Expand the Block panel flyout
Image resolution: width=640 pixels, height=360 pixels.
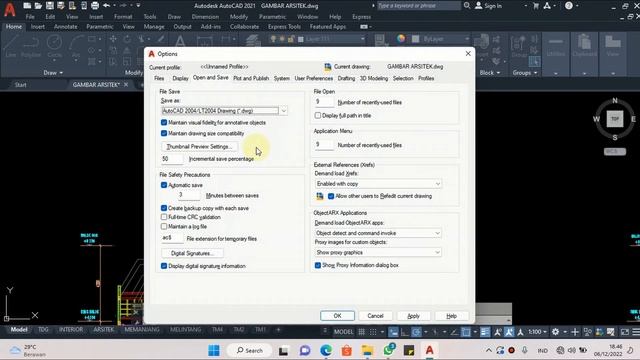tap(489, 73)
